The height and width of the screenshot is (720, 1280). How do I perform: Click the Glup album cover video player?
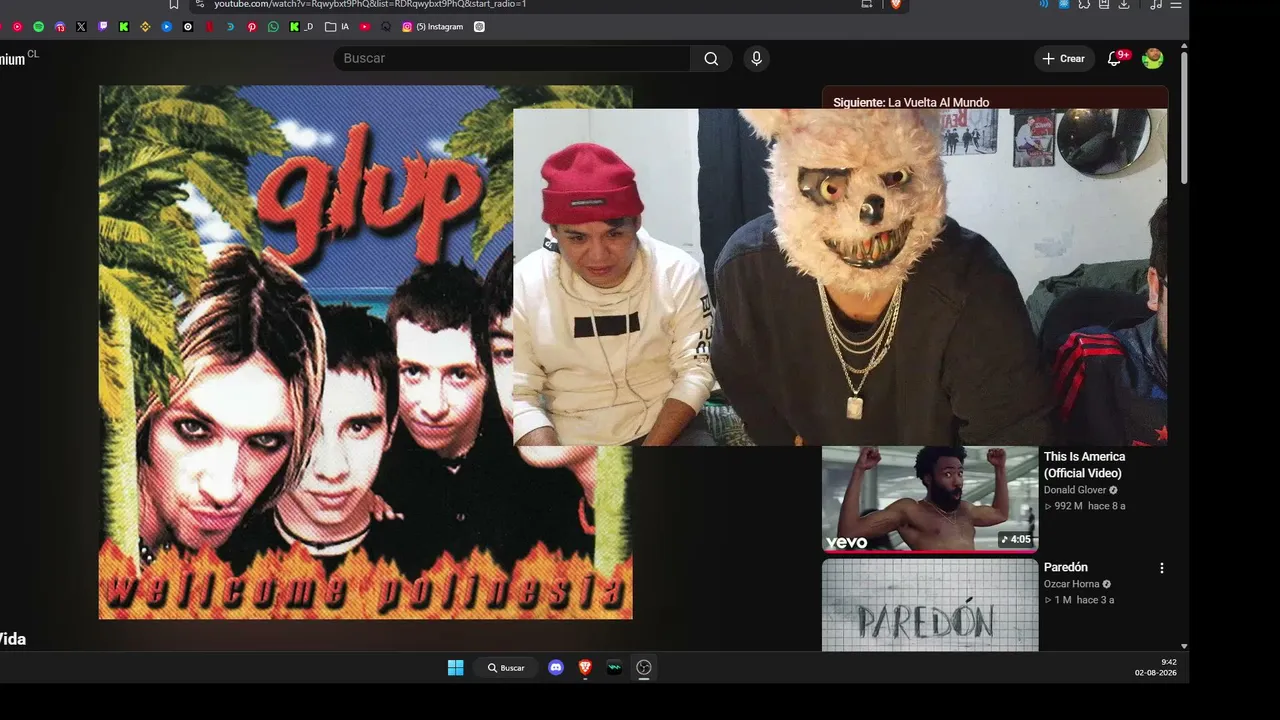pos(365,352)
